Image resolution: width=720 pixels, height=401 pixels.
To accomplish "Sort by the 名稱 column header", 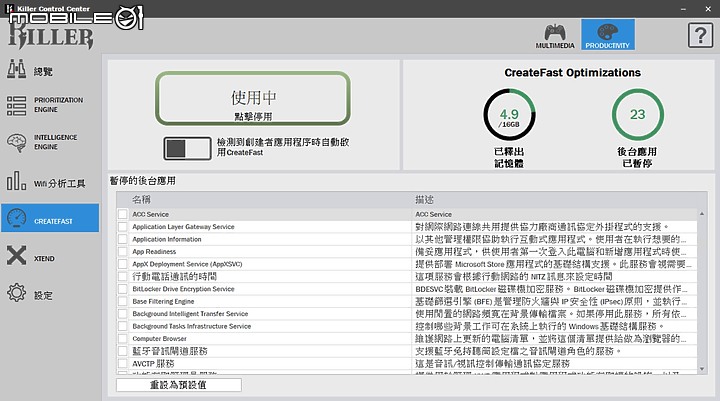I will click(141, 199).
